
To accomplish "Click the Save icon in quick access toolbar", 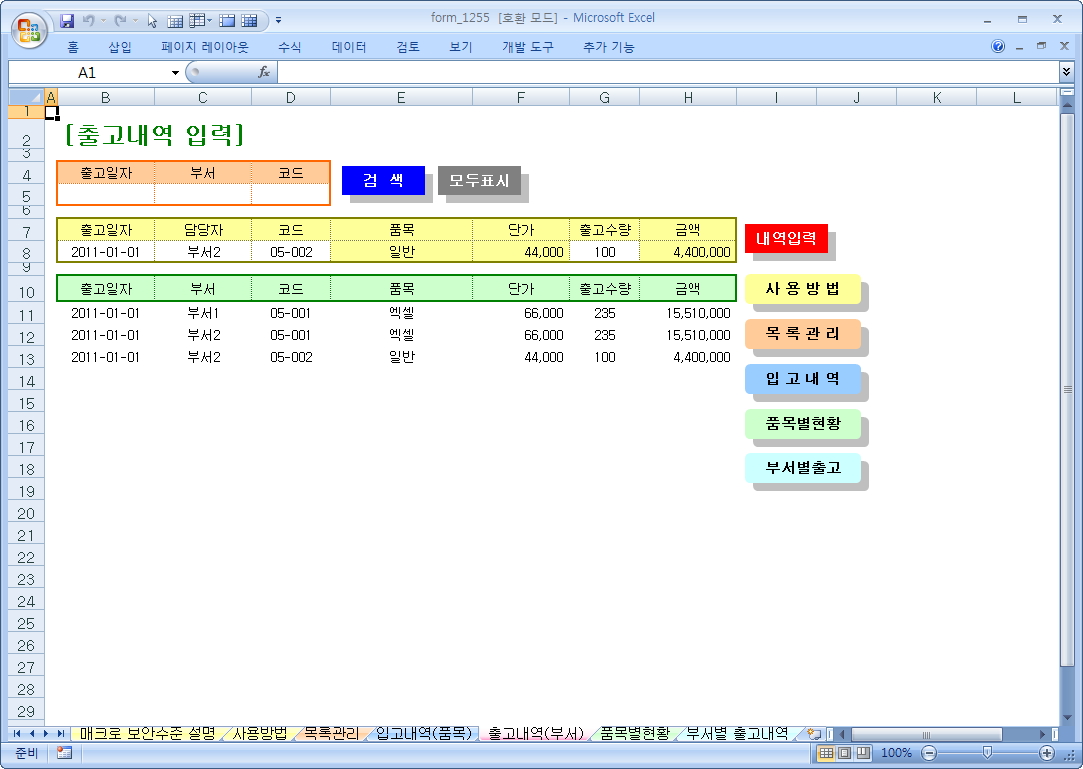I will coord(68,20).
